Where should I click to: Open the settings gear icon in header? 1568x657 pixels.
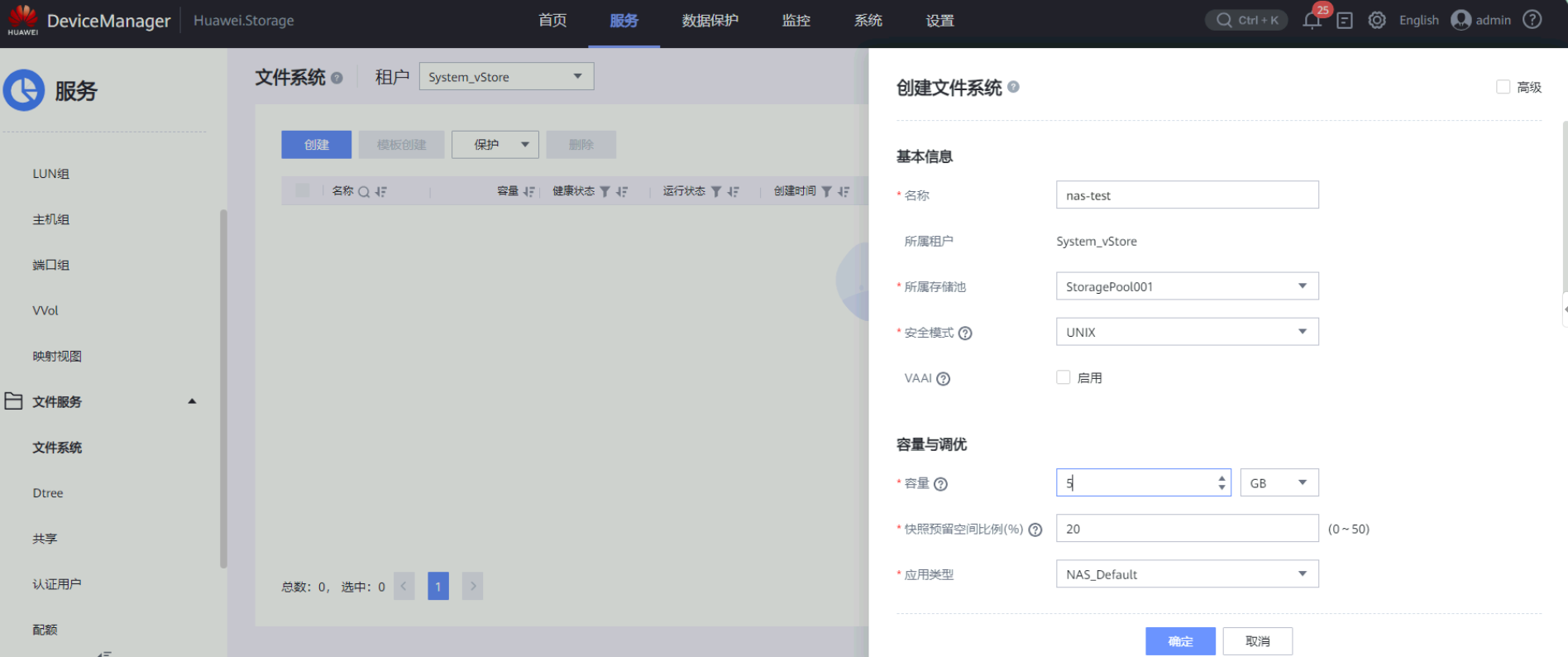coord(1377,21)
